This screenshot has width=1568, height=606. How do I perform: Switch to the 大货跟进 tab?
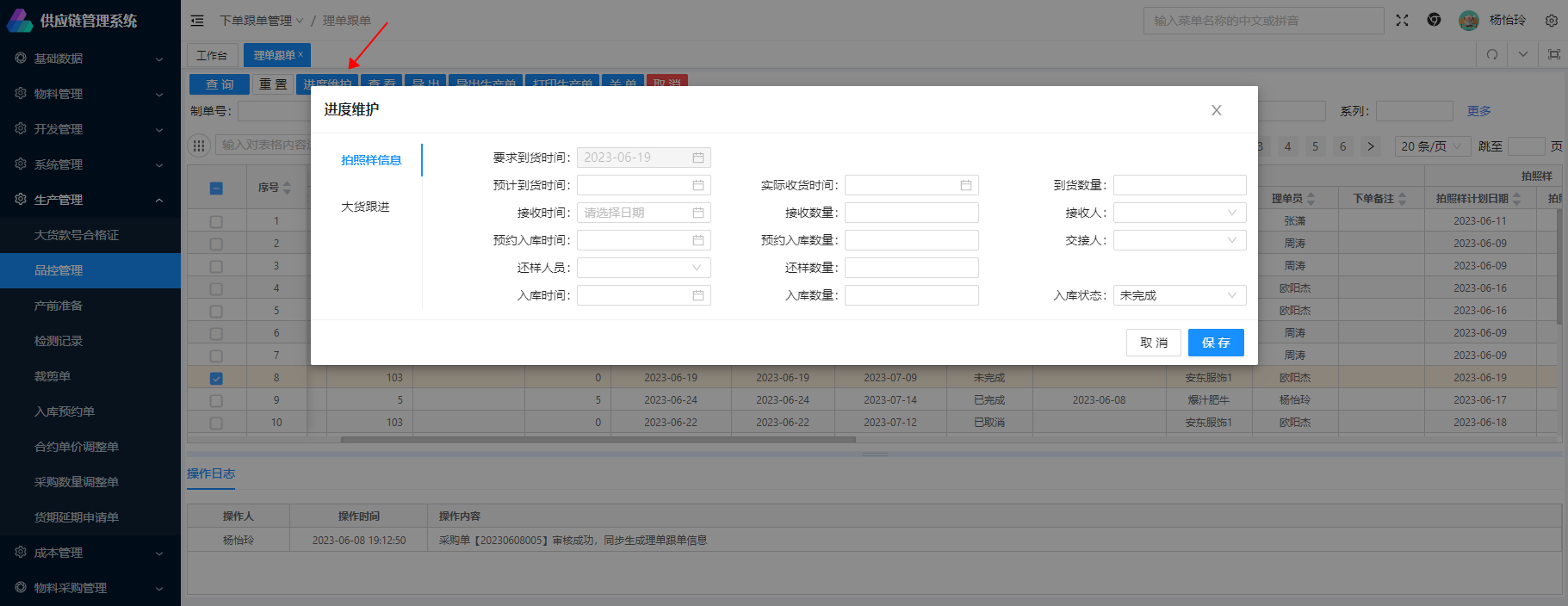(x=365, y=207)
